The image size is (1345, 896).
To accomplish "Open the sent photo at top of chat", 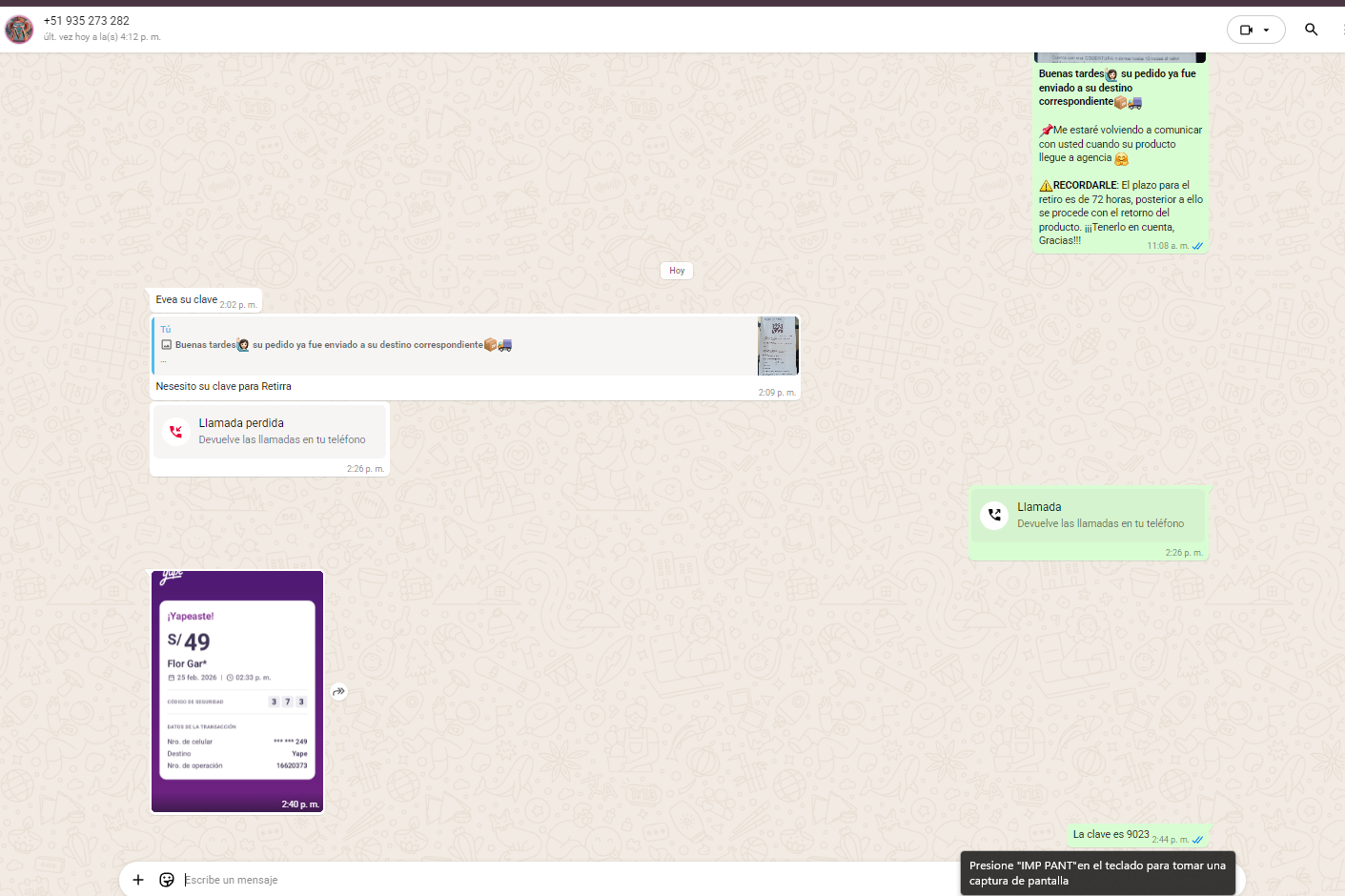I will [1120, 58].
